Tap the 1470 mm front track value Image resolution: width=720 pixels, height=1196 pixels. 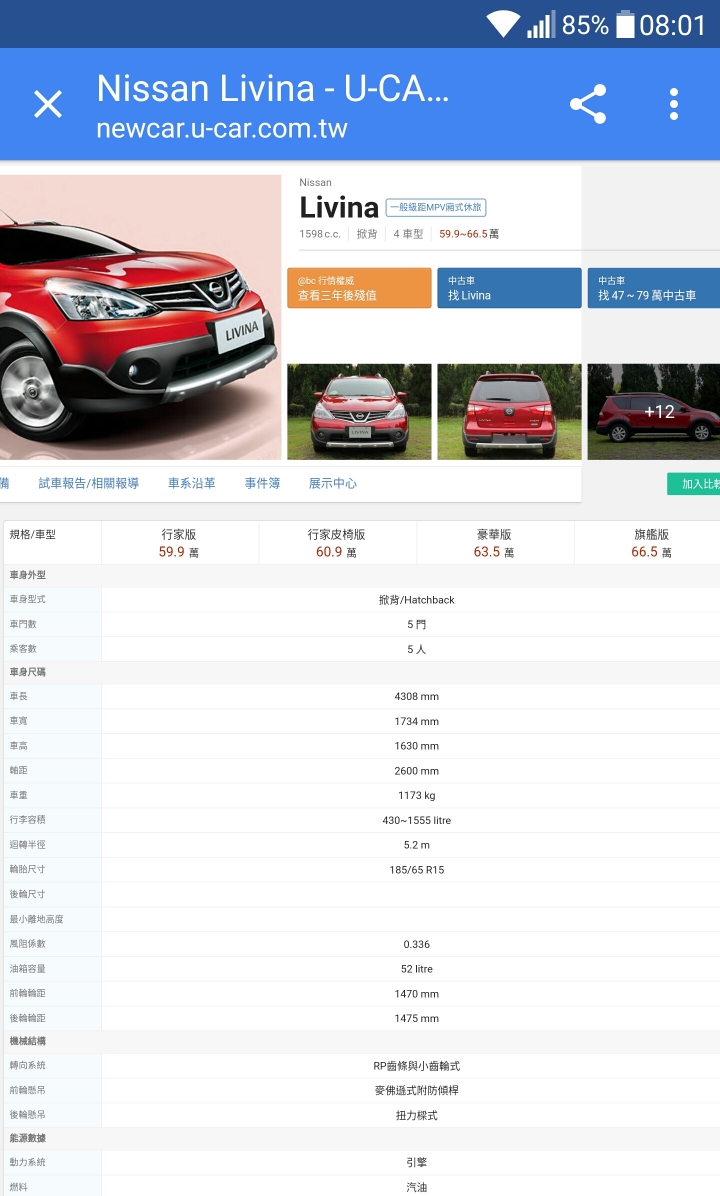click(x=416, y=994)
